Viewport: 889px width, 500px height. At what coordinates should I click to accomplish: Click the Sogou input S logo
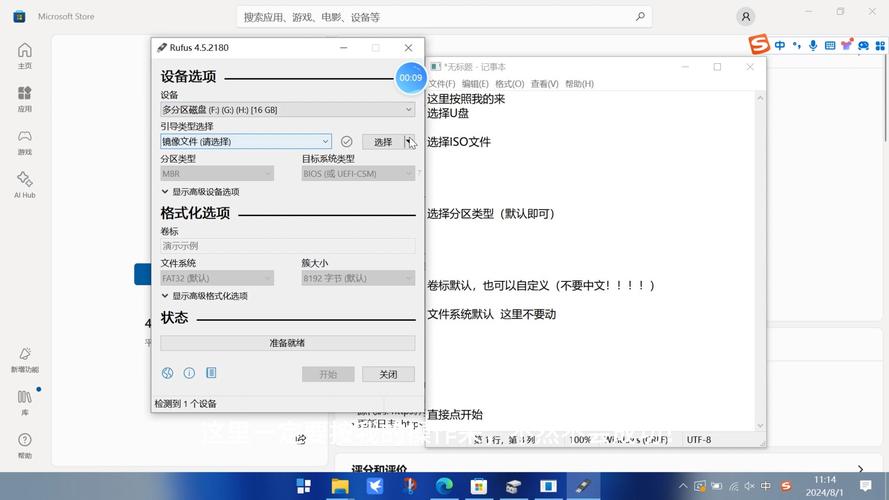[759, 44]
